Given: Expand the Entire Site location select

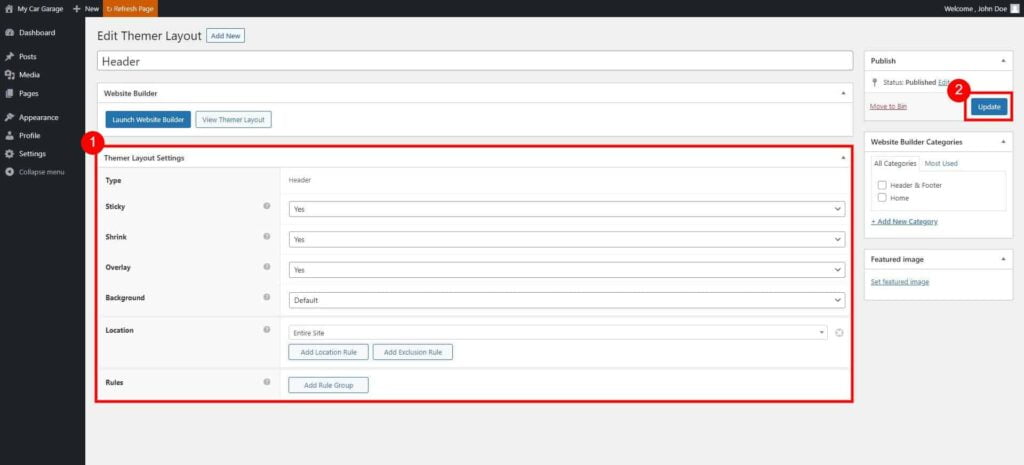Looking at the screenshot, I should (557, 332).
